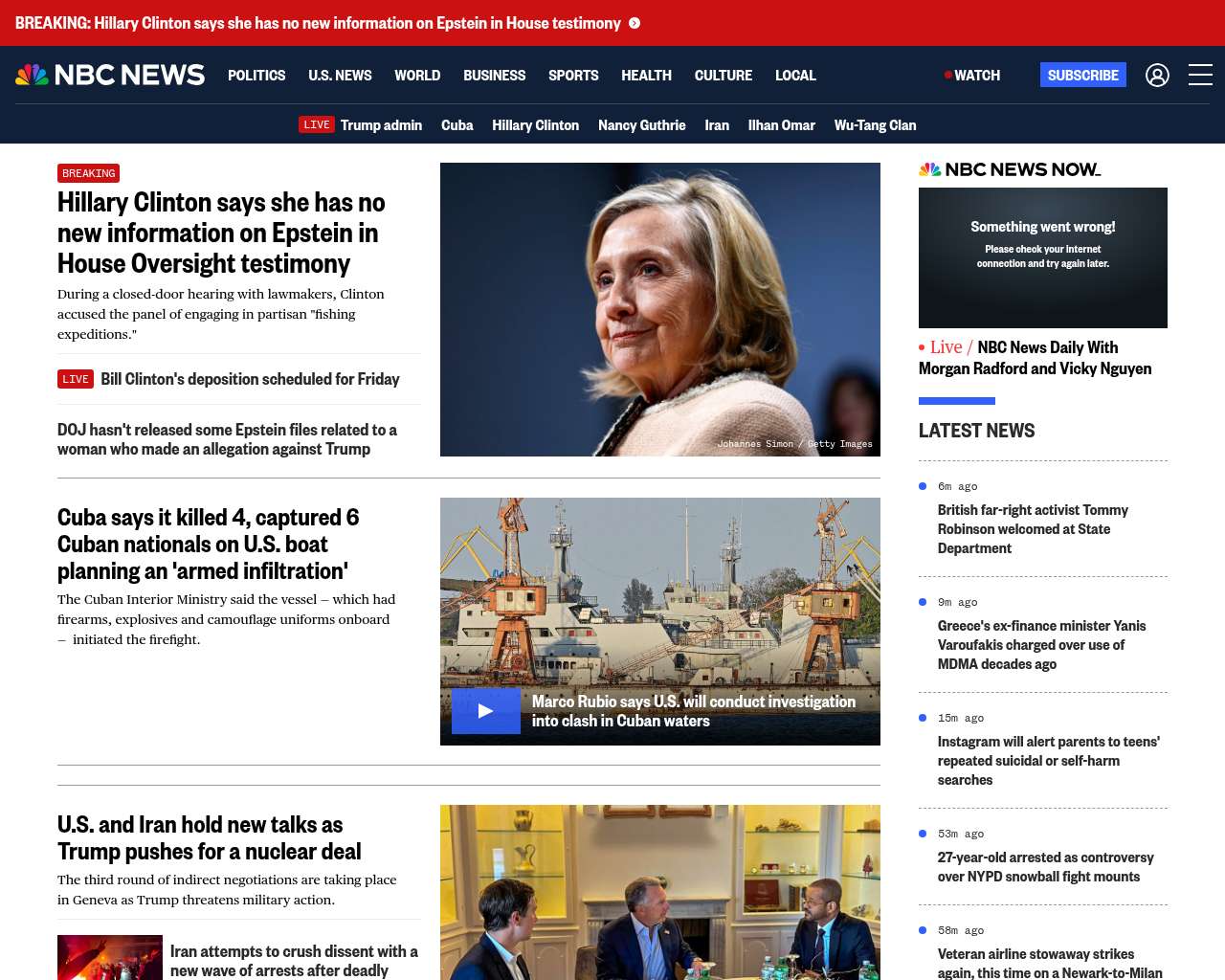1225x980 pixels.
Task: Click the LIVE badge beside Trump admin
Action: click(316, 125)
